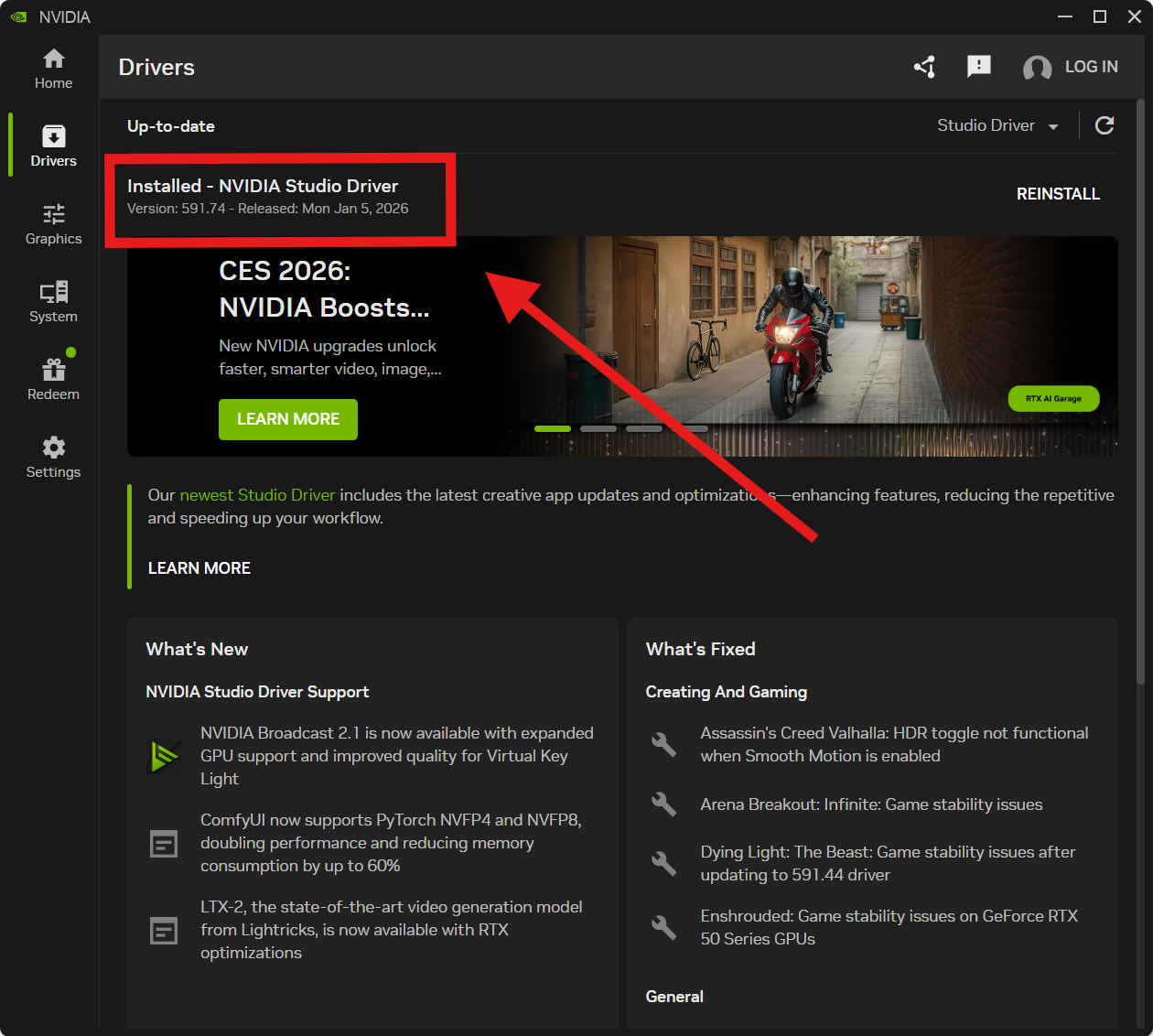Click the share icon in header

point(924,67)
